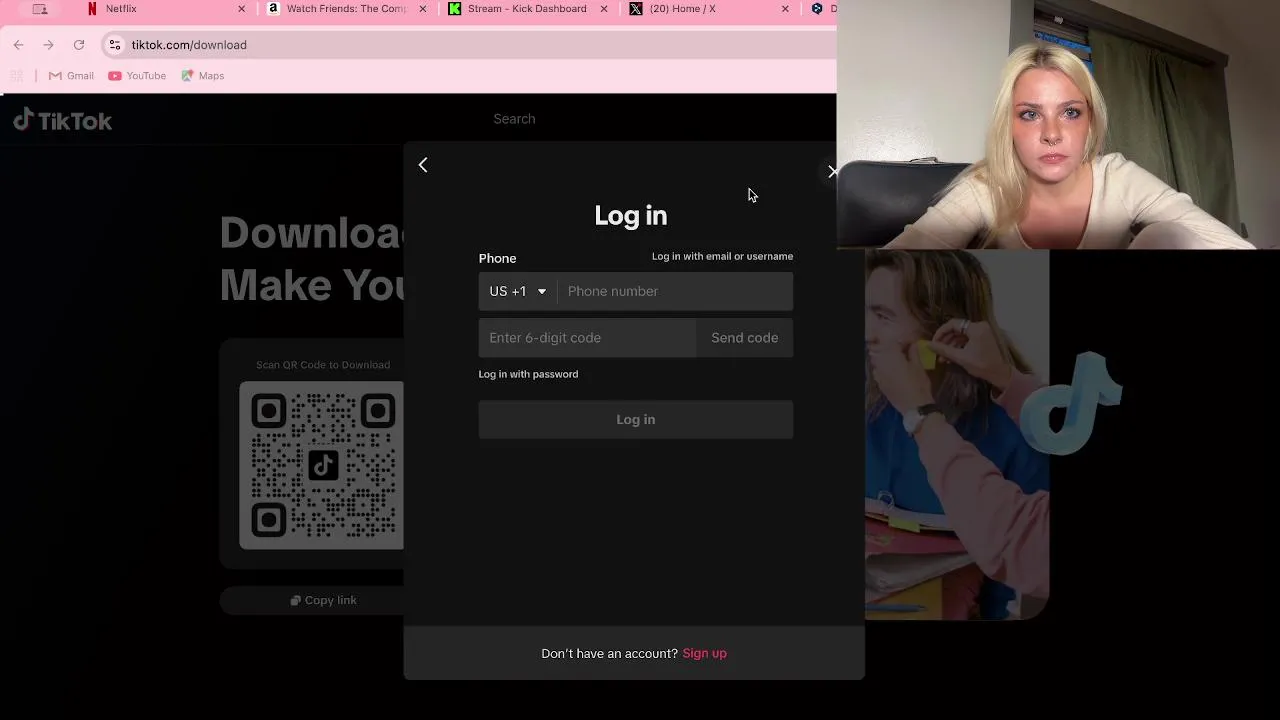Click the Copy link button

coord(323,600)
